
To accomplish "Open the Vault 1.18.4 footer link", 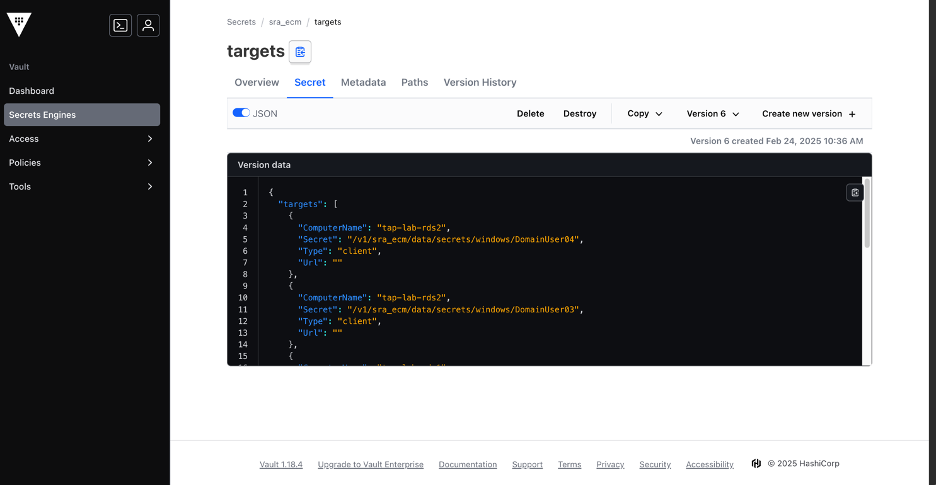I will tap(281, 465).
